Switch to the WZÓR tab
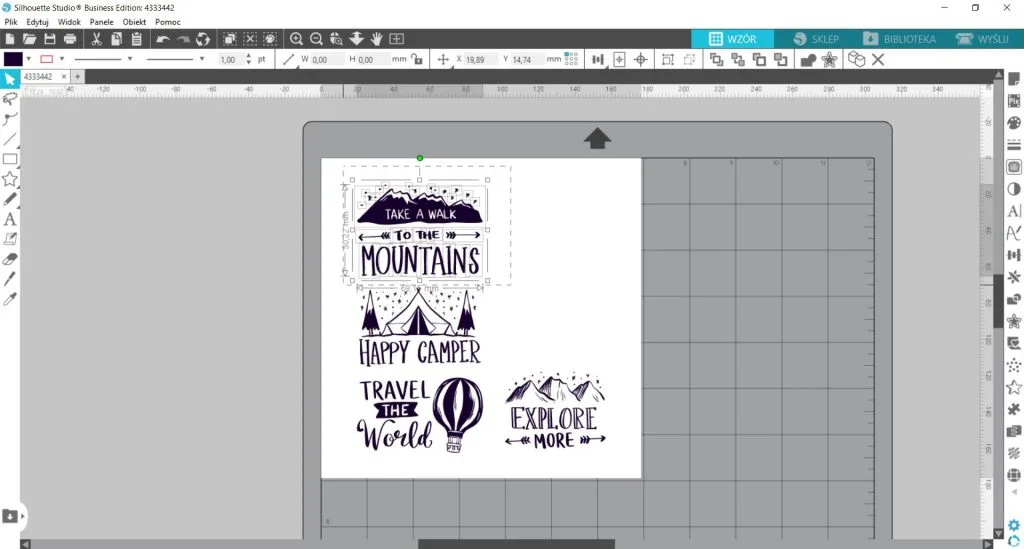This screenshot has width=1024, height=549. click(x=733, y=39)
